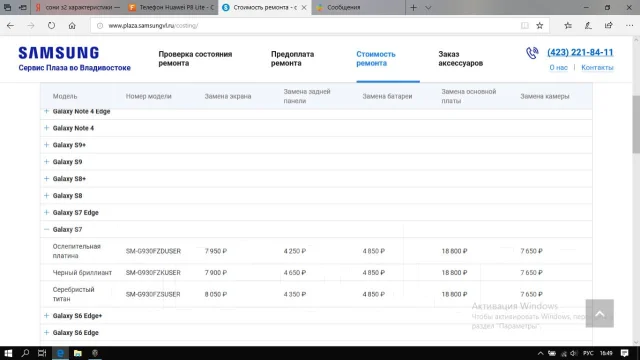Open Заказ аксессуаров menu item

tap(460, 59)
